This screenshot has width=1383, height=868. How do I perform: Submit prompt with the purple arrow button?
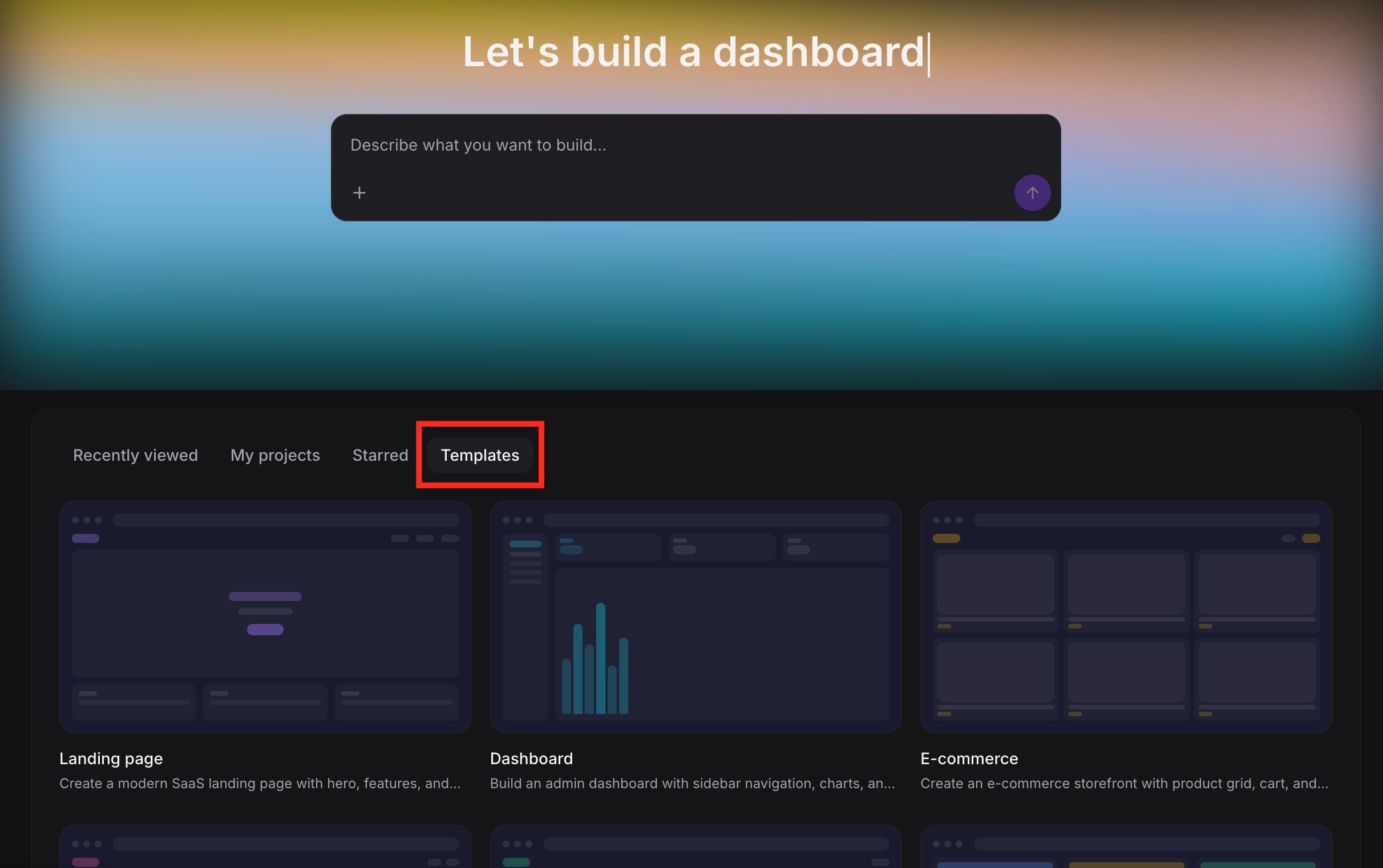tap(1032, 193)
